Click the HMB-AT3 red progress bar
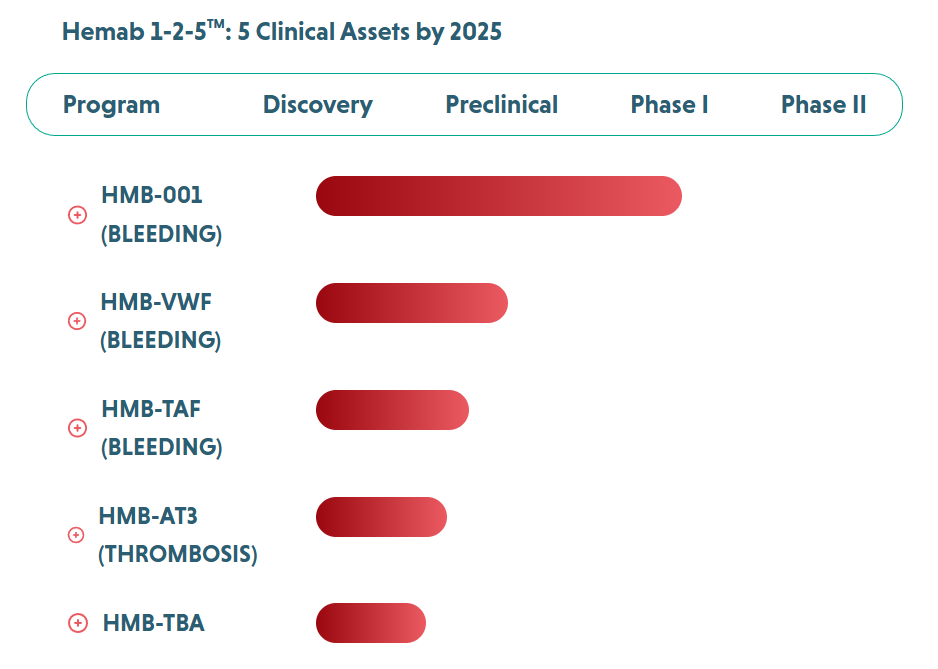938x669 pixels. click(381, 517)
